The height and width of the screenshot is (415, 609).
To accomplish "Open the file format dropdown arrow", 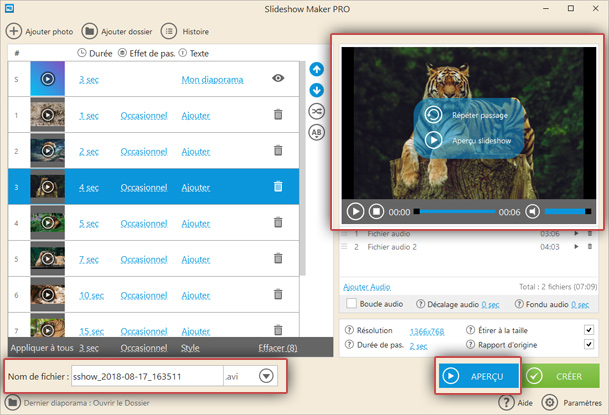I will tap(266, 376).
